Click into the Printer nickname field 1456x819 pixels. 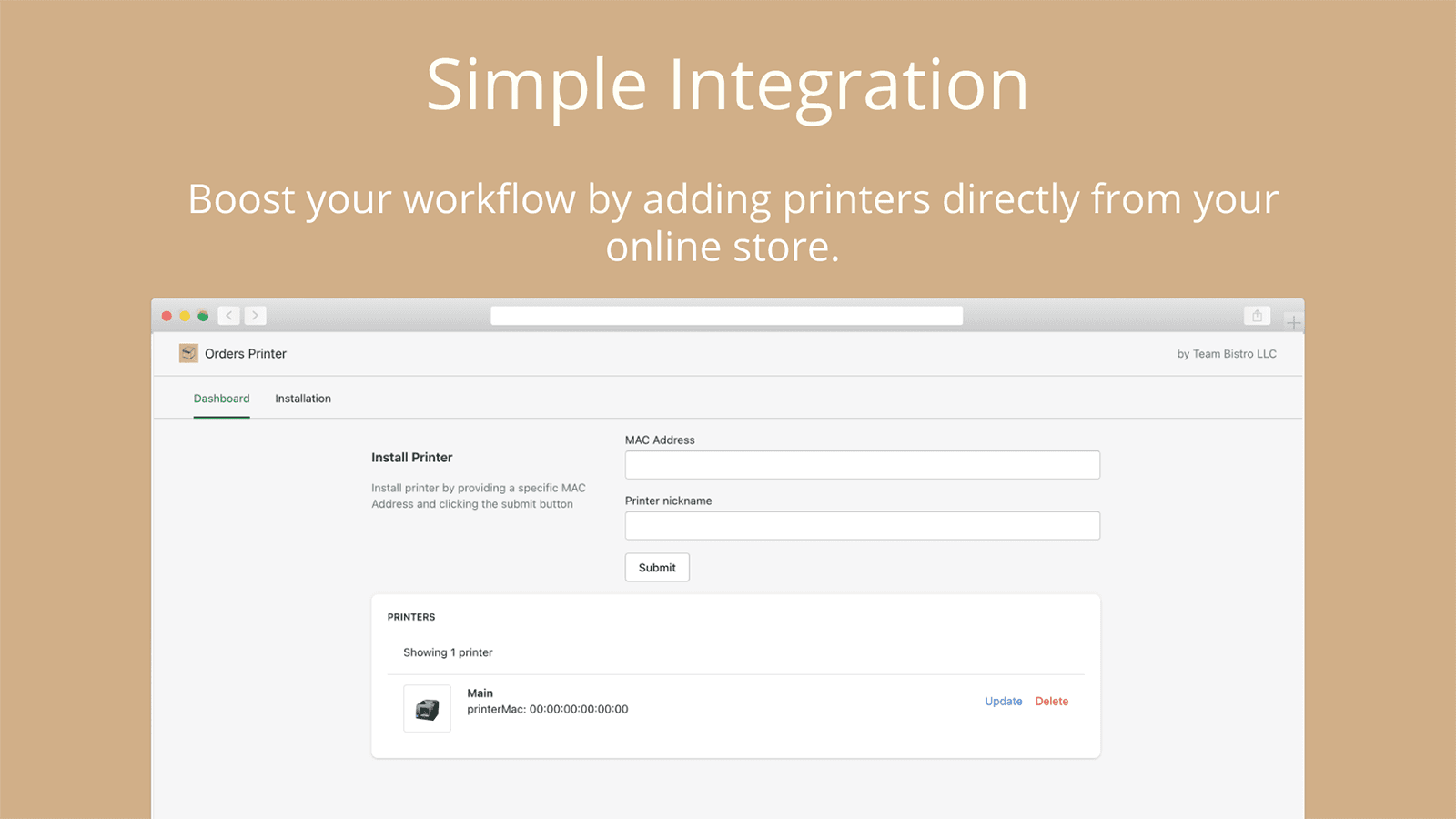862,526
